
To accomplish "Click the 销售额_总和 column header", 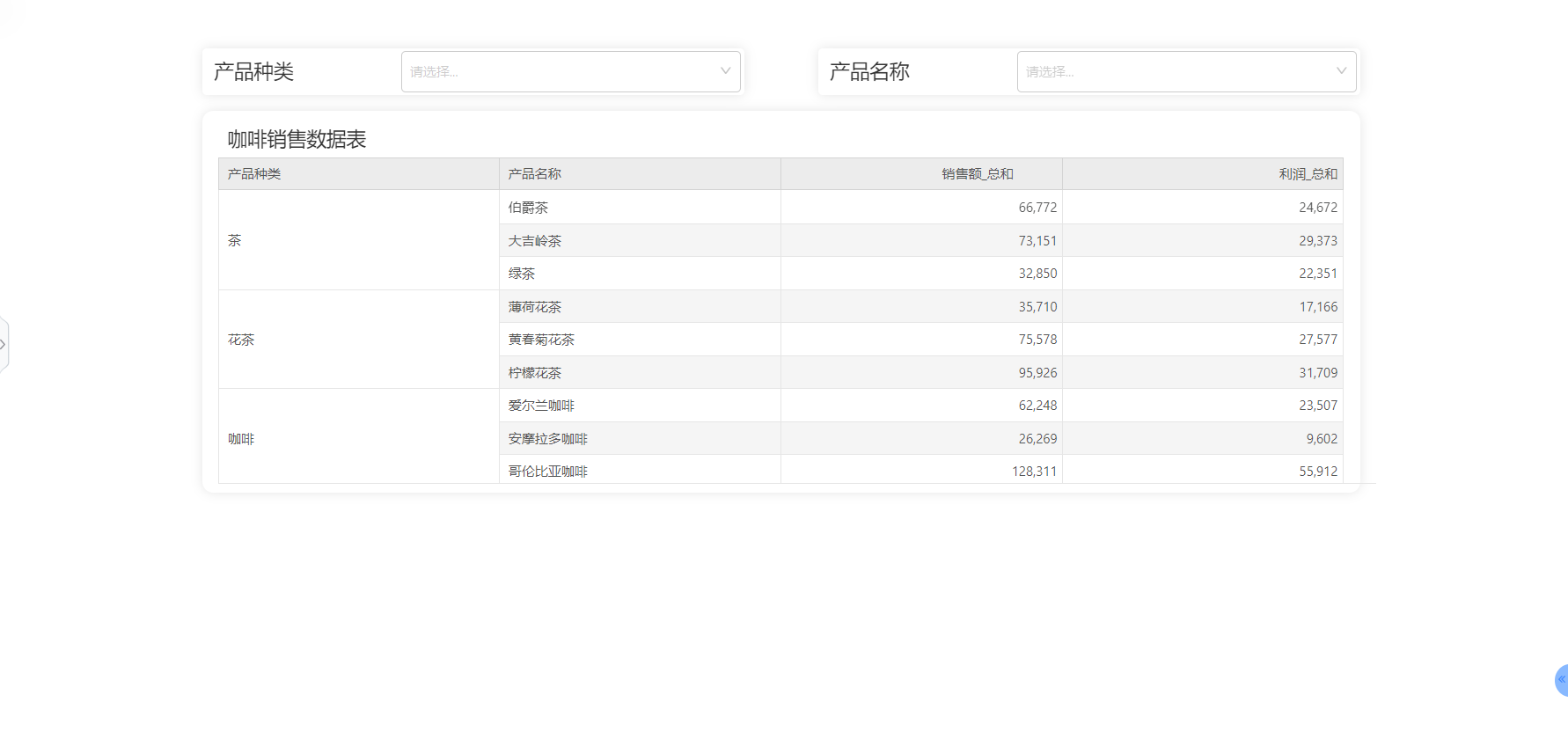I will click(x=921, y=174).
